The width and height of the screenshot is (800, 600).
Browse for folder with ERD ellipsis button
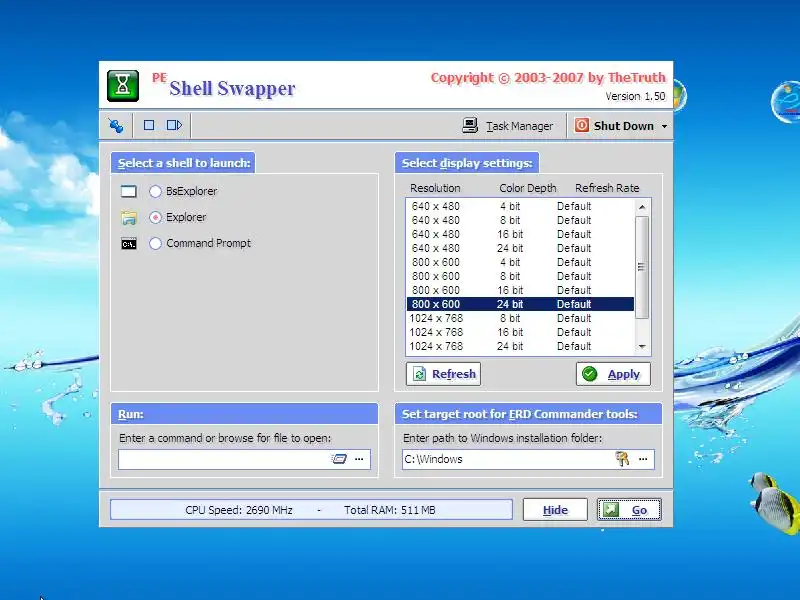[643, 459]
